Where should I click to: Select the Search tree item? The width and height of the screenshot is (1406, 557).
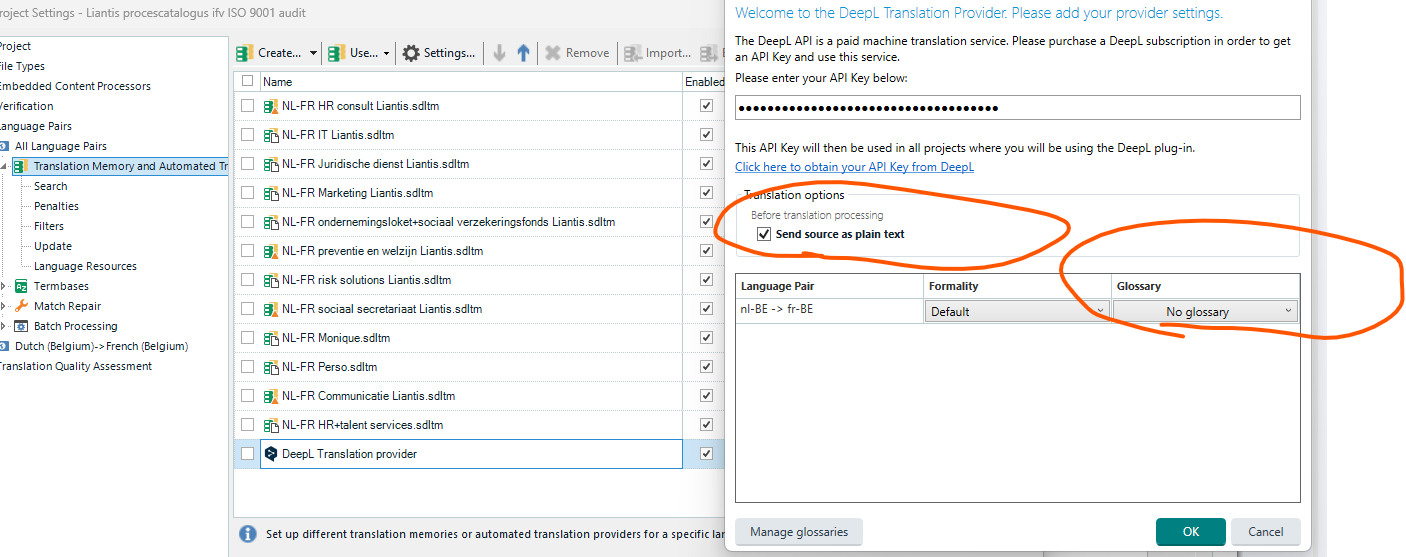[x=51, y=186]
